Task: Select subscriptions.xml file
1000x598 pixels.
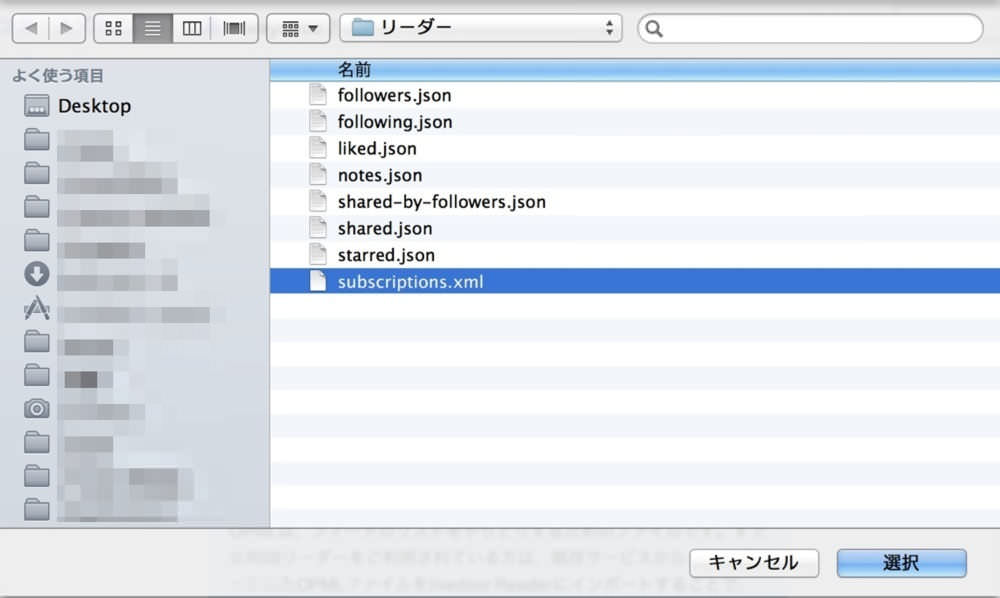Action: coord(635,281)
